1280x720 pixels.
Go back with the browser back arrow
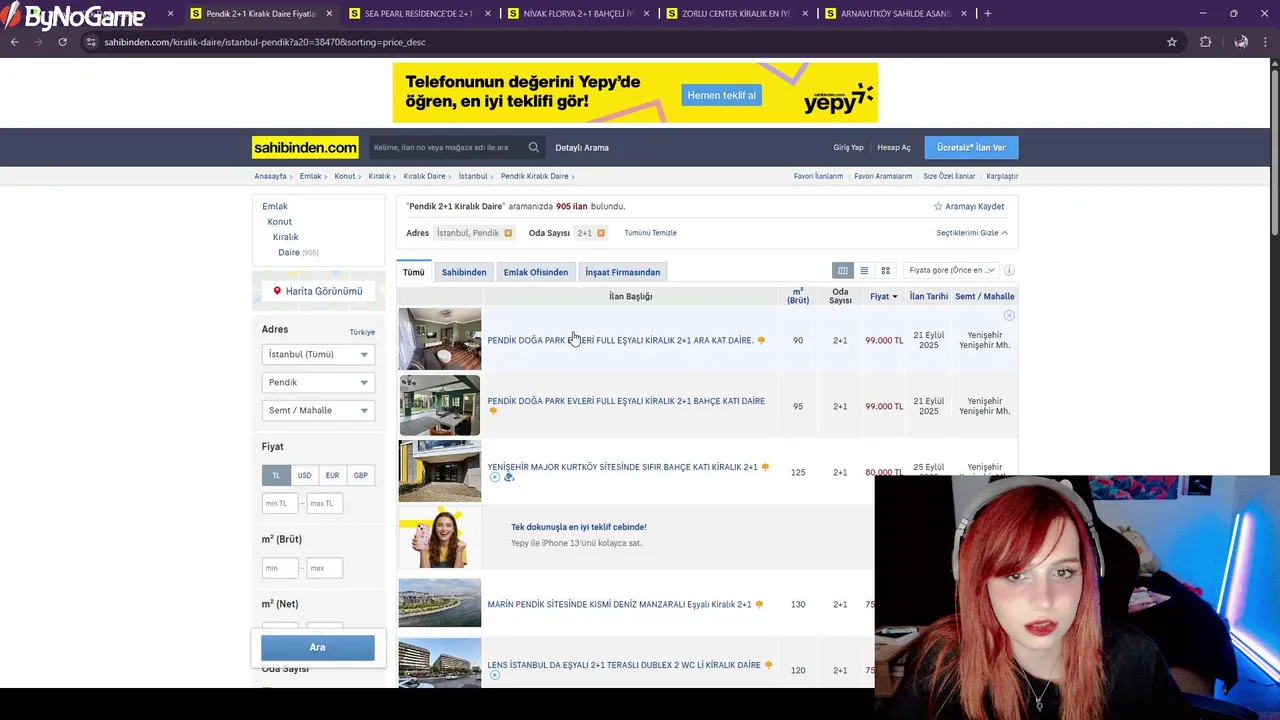[x=14, y=42]
